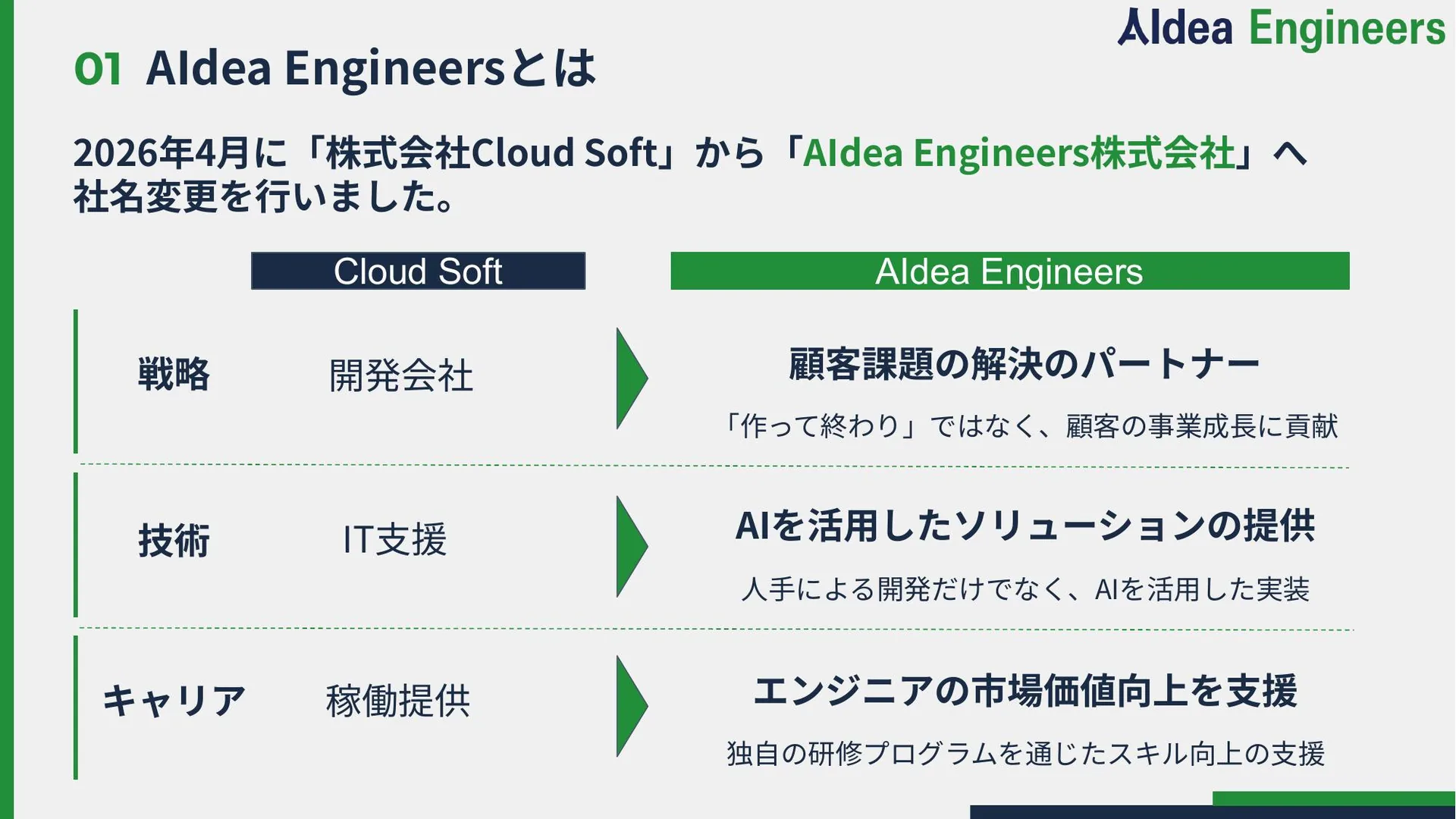The width and height of the screenshot is (1456, 819).
Task: Click the green 01 section number
Action: (x=98, y=69)
